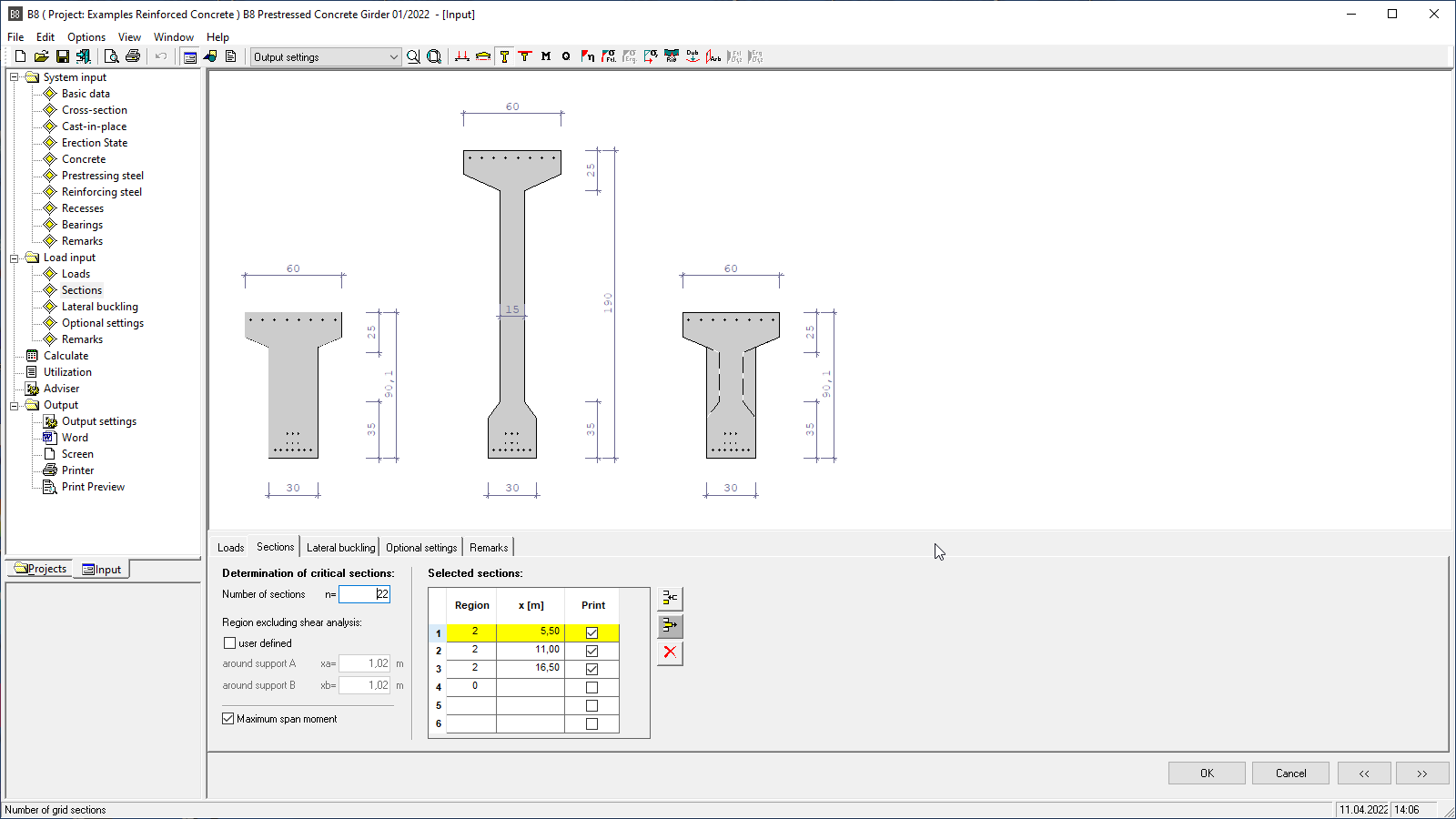Switch to the Optional settings tab
1456x819 pixels.
coord(421,548)
